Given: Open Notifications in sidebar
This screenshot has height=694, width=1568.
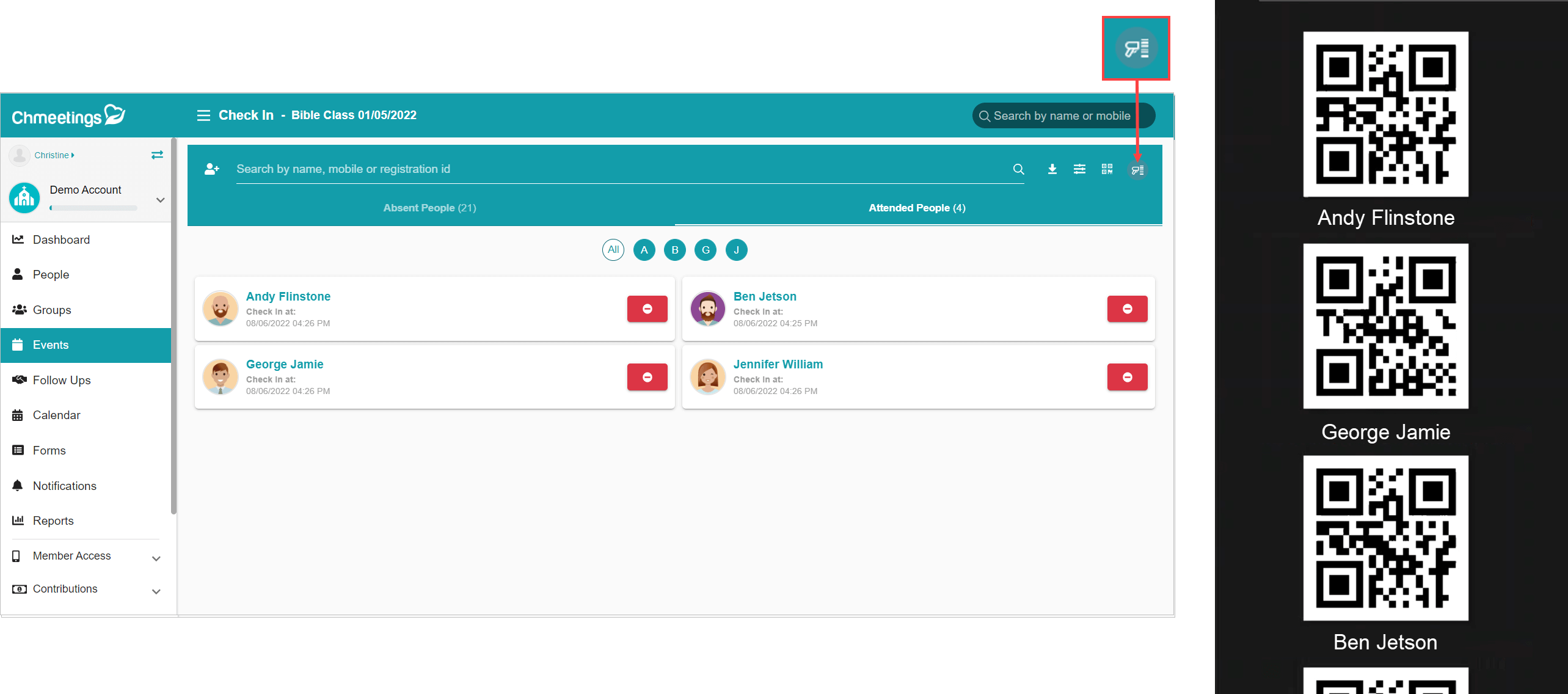Looking at the screenshot, I should (86, 486).
